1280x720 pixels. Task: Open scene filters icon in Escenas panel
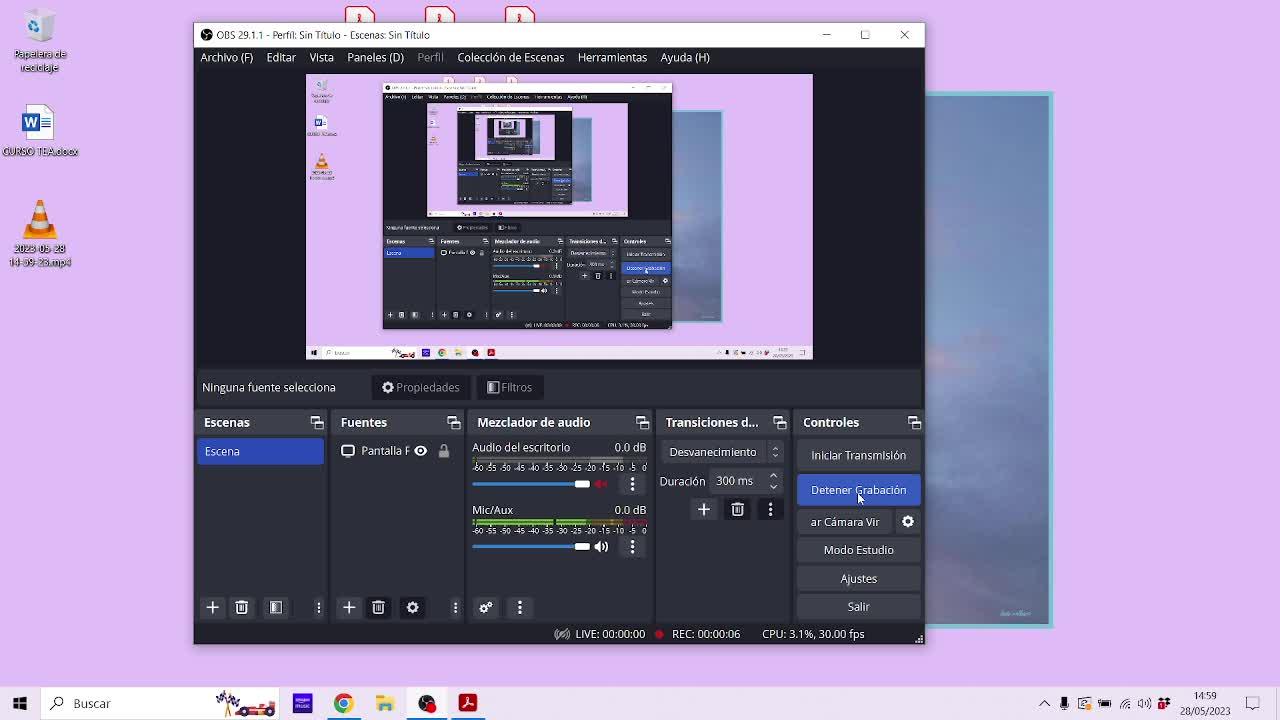point(276,607)
